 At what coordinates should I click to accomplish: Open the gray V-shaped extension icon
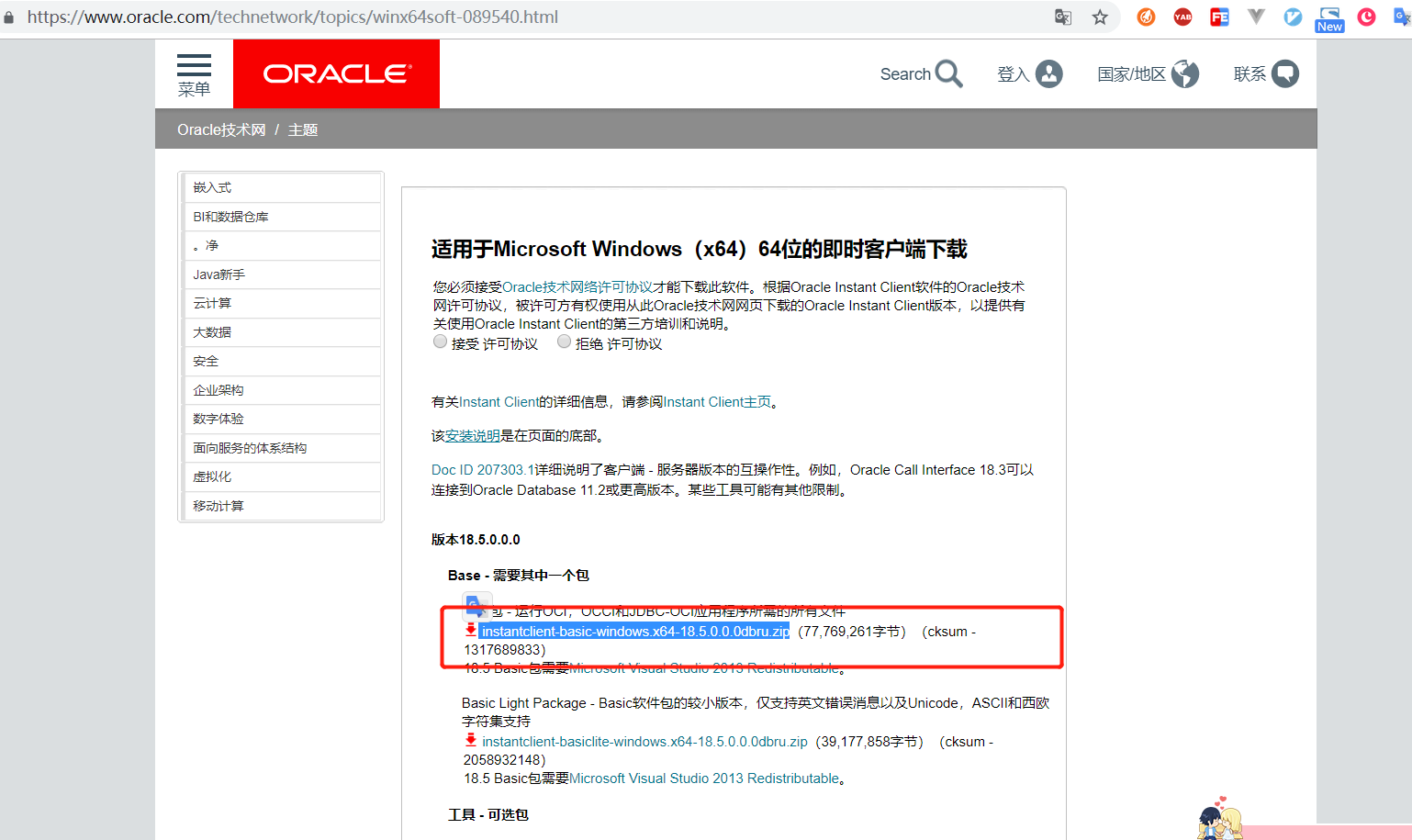tap(1256, 17)
